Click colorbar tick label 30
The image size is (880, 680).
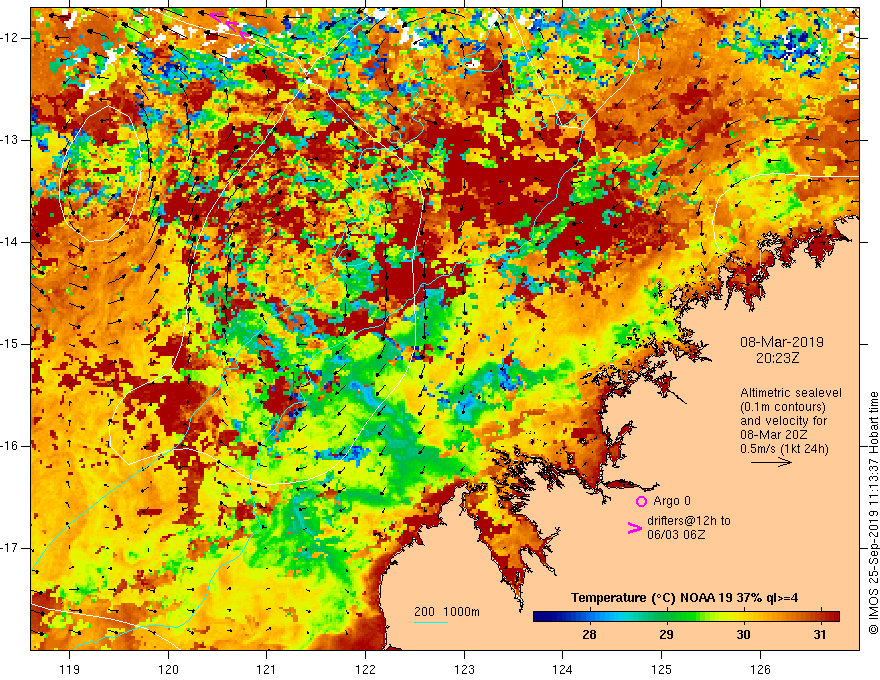(743, 635)
